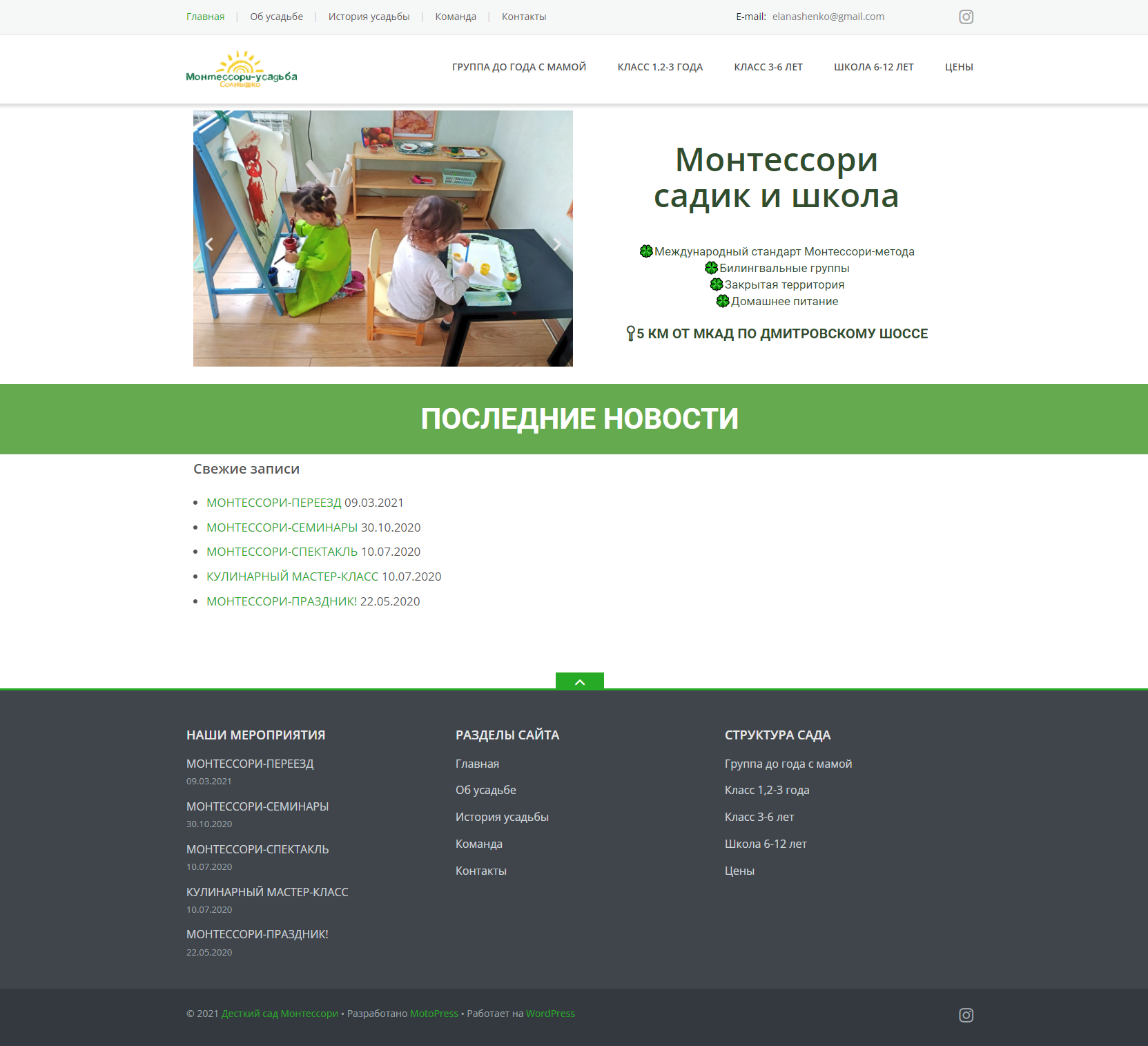Click Главная in footer Разделы сайта
Screen dimensions: 1148x1046
coord(477,764)
